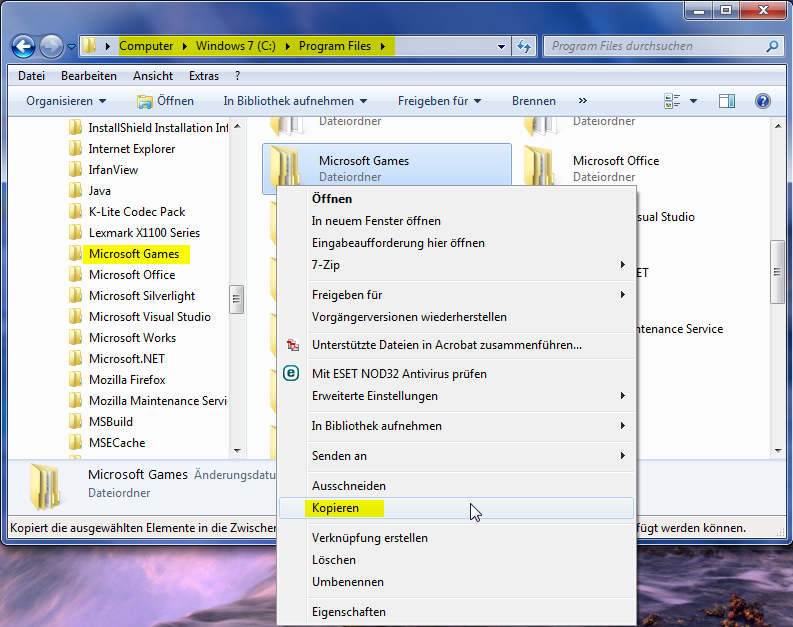The height and width of the screenshot is (627, 793).
Task: Select Microsoft Works folder in tree
Action: (x=133, y=338)
